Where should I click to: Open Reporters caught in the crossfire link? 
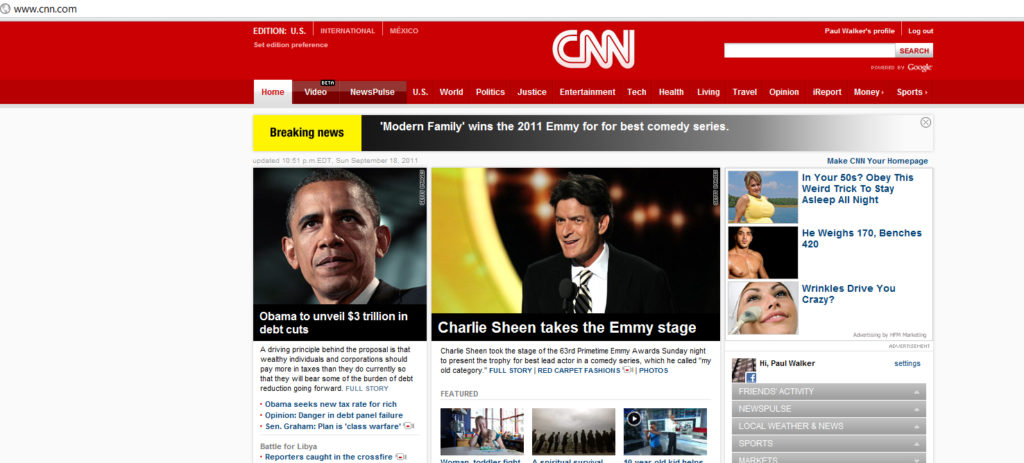click(328, 457)
